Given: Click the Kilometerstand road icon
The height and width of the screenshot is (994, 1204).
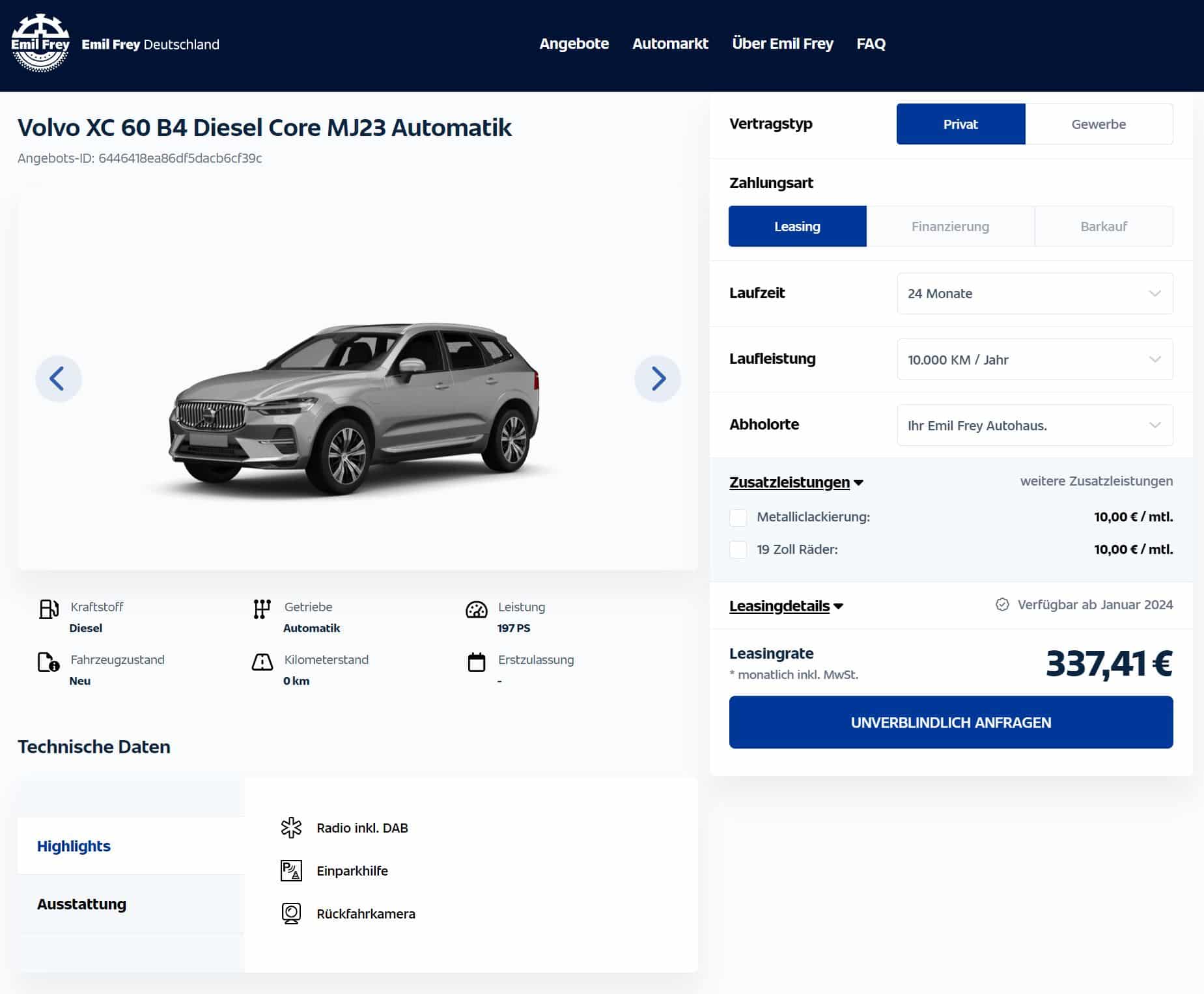Looking at the screenshot, I should click(262, 663).
